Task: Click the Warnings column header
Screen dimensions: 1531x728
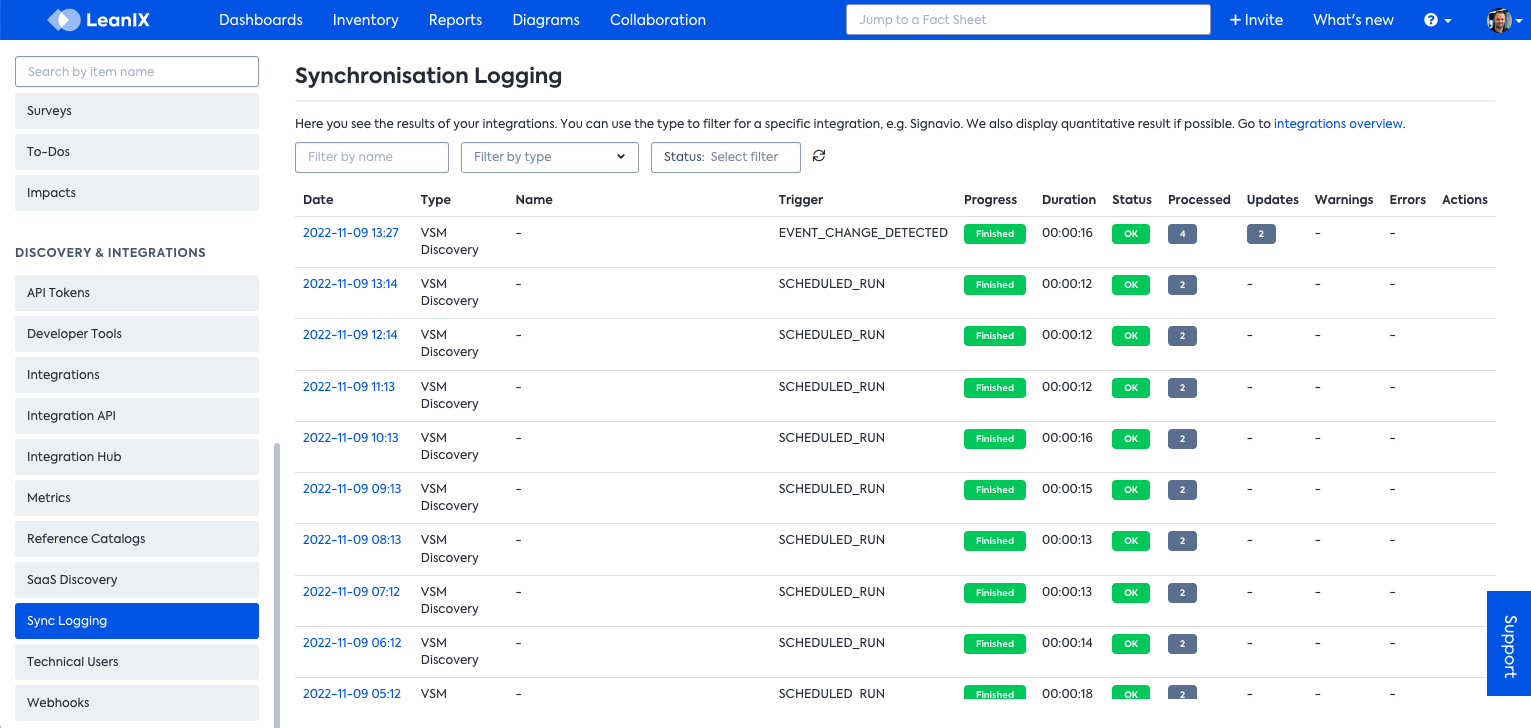Action: [1344, 200]
